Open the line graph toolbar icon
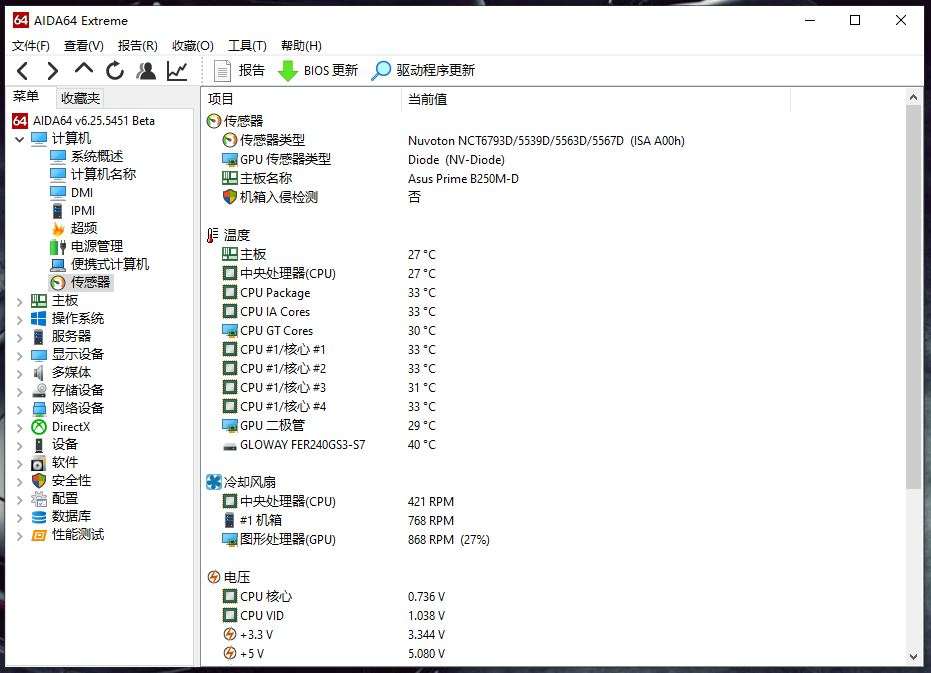The height and width of the screenshot is (673, 931). (x=177, y=71)
